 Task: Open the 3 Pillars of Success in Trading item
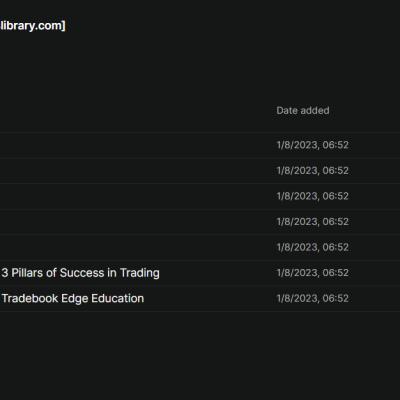coord(80,273)
